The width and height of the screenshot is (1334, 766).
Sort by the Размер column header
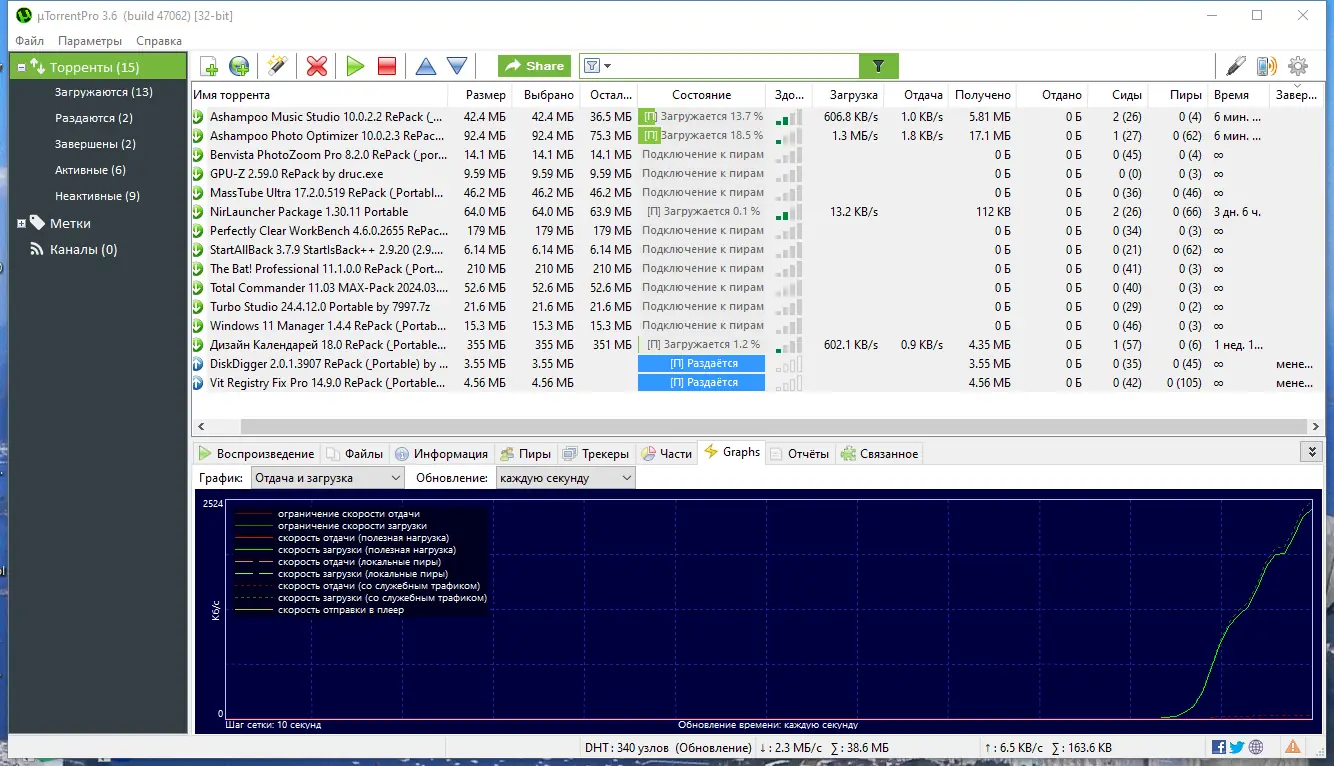pyautogui.click(x=481, y=95)
